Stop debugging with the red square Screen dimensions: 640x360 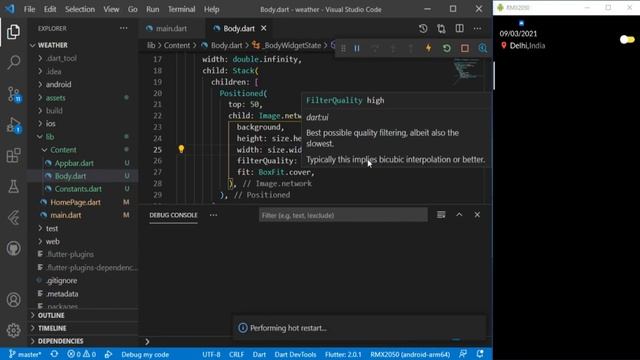click(465, 48)
